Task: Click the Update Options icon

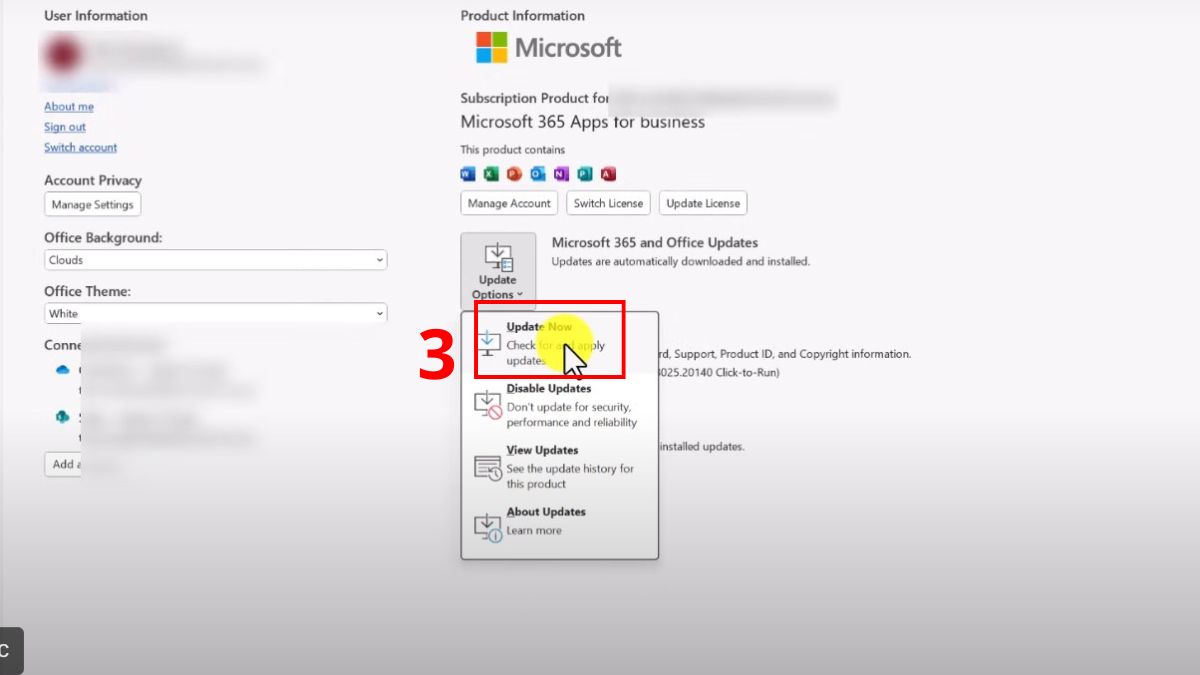Action: click(x=498, y=258)
